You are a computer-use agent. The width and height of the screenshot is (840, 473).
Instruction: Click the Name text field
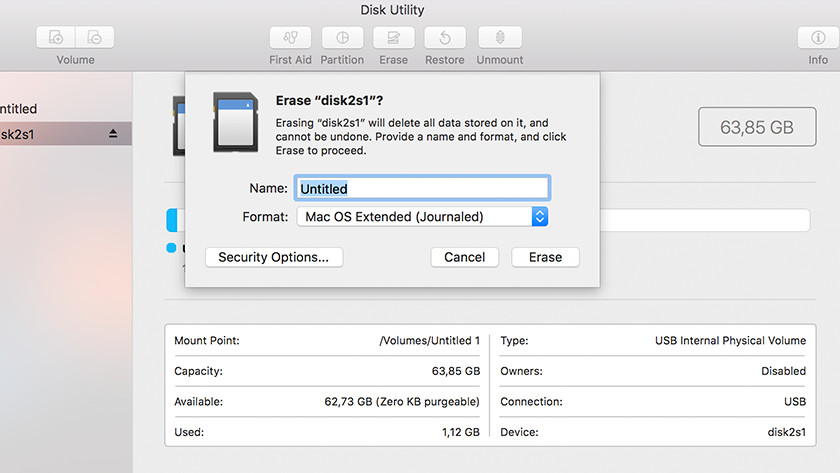click(421, 188)
